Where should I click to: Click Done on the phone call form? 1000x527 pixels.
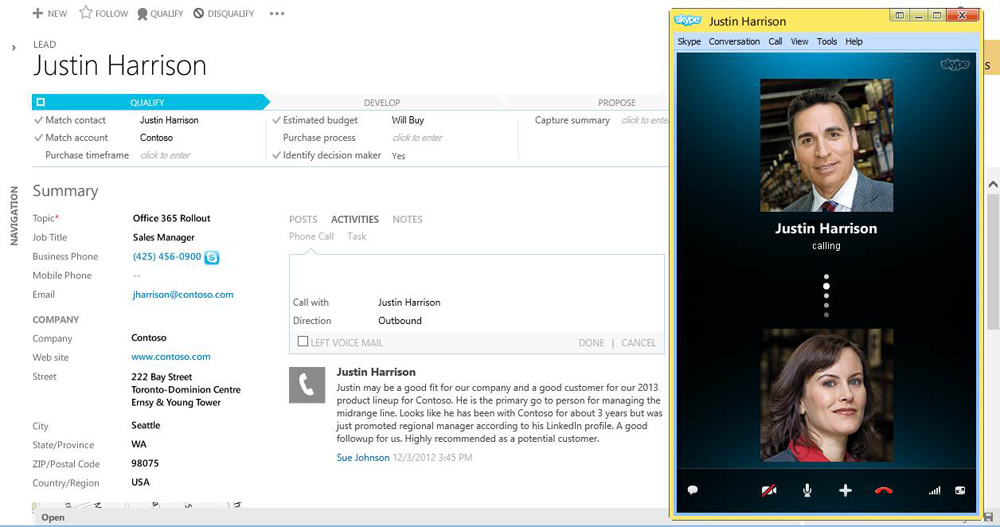tap(591, 343)
